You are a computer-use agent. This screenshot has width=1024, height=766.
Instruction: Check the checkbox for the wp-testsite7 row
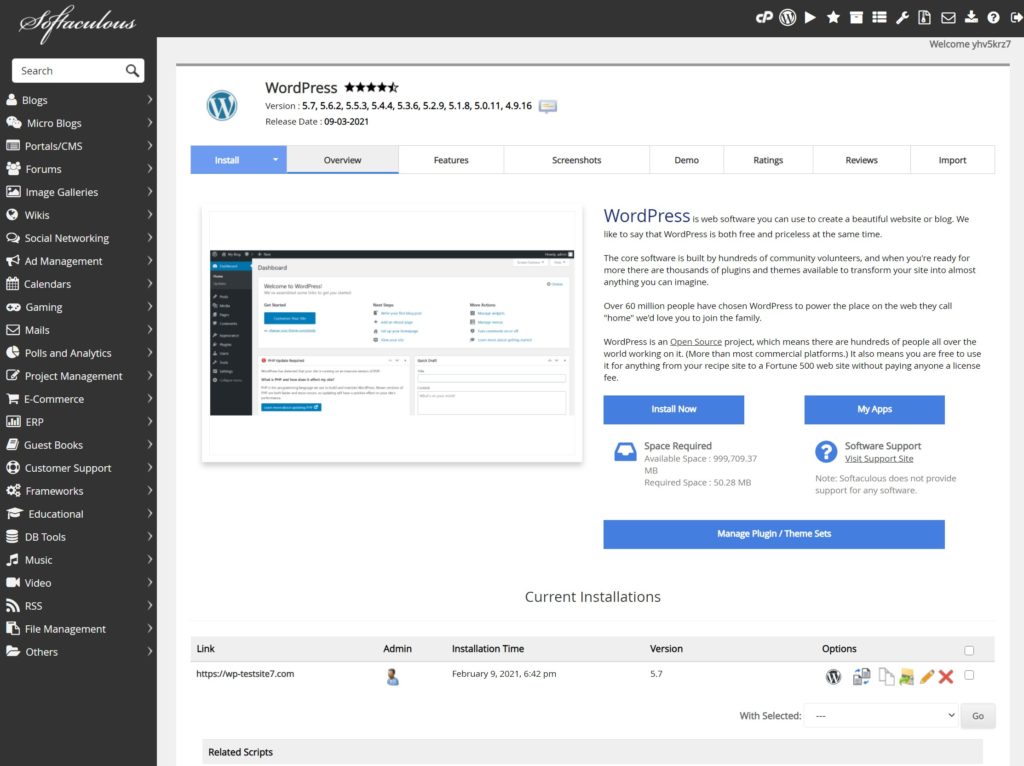pyautogui.click(x=968, y=675)
